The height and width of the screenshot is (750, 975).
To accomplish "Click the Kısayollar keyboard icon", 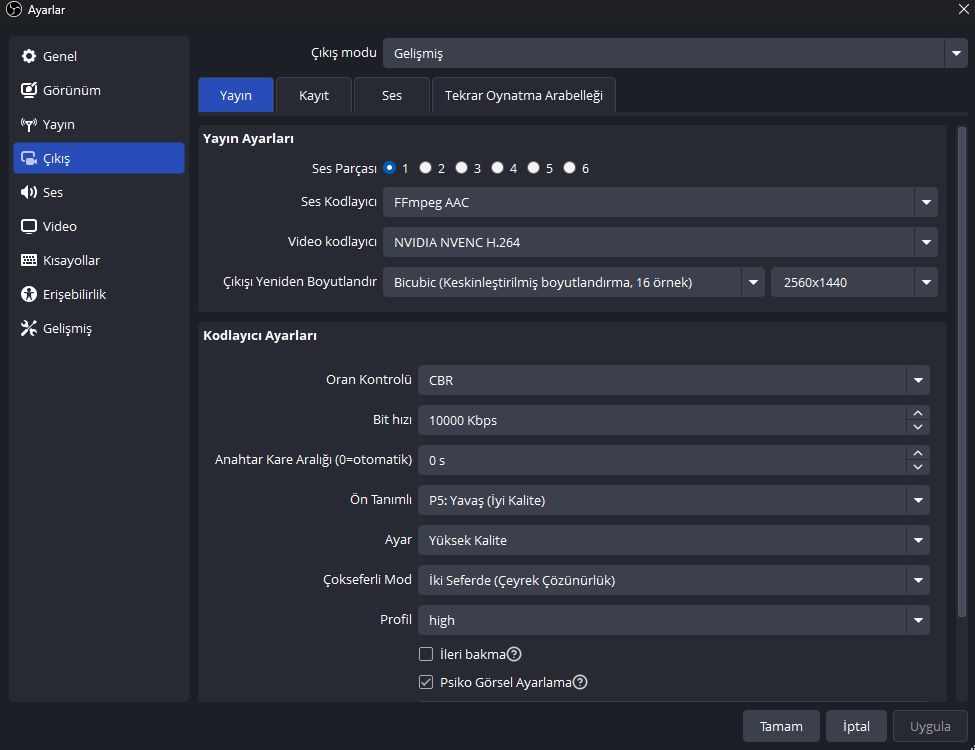I will click(x=29, y=260).
